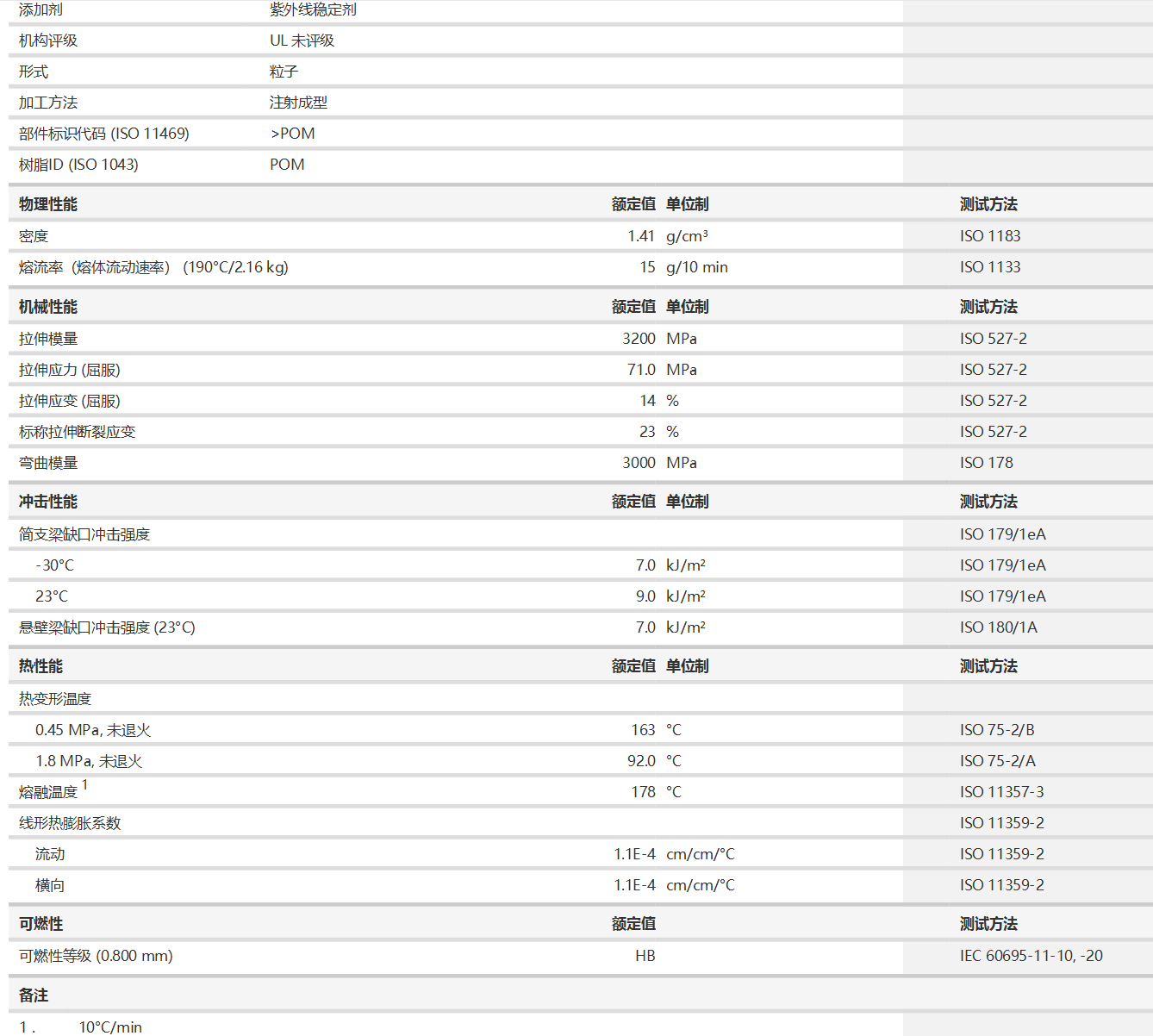Viewport: 1153px width, 1036px height.
Task: Click the HB flammability rating value
Action: click(x=645, y=956)
